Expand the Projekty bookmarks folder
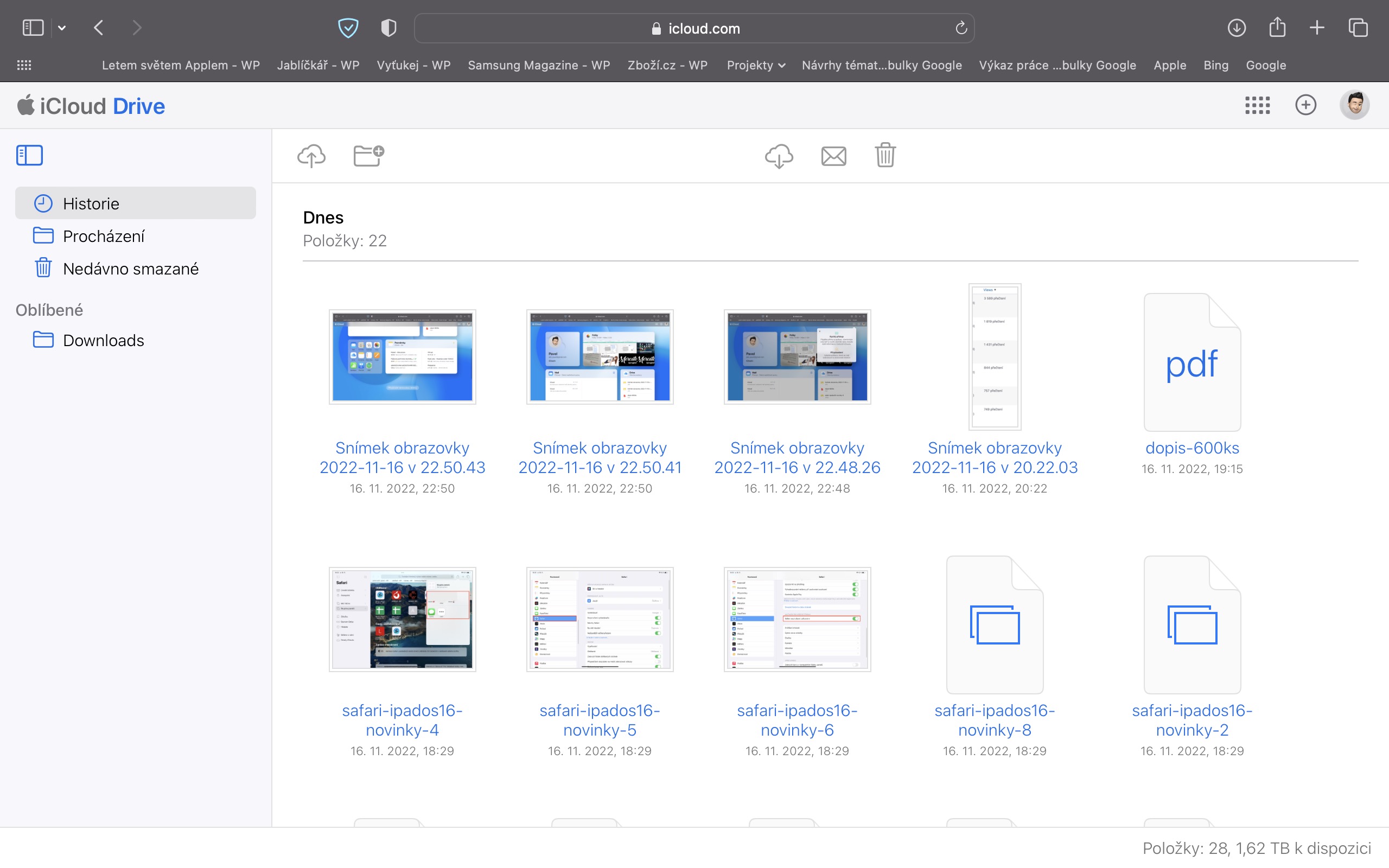Screen dimensions: 1389x868 click(x=755, y=66)
